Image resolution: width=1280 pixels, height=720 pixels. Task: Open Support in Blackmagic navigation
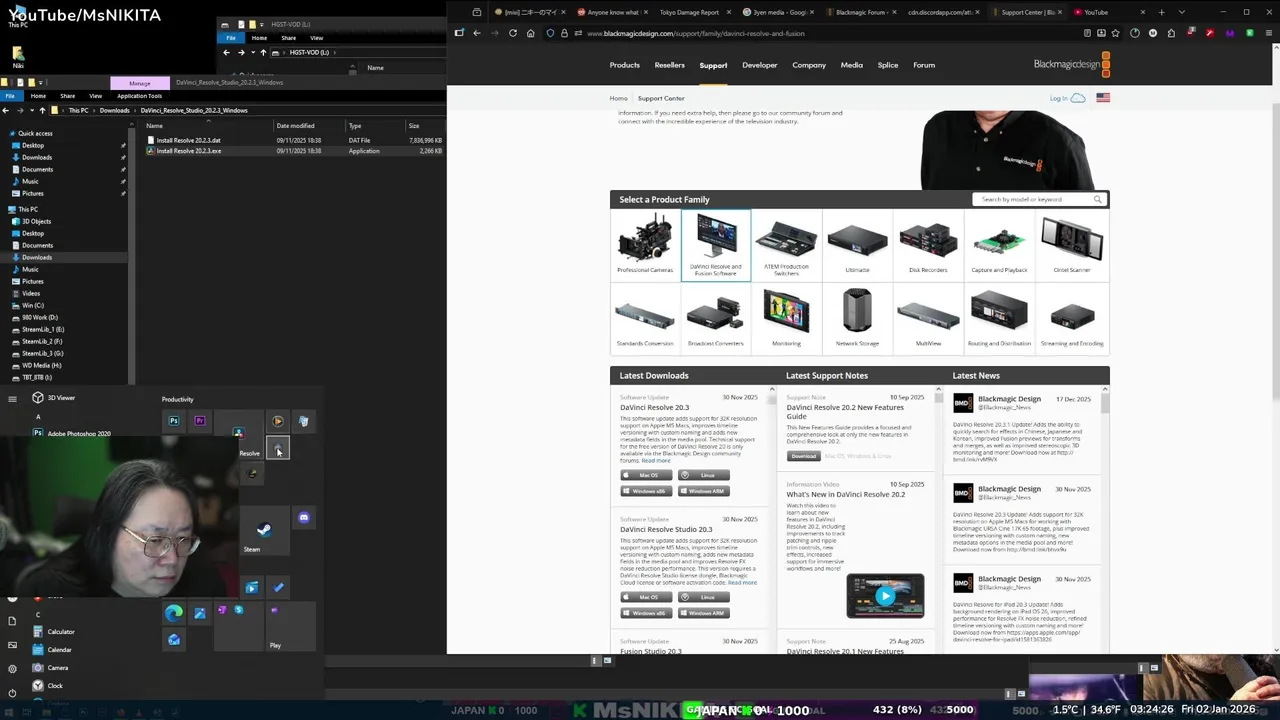(x=713, y=65)
